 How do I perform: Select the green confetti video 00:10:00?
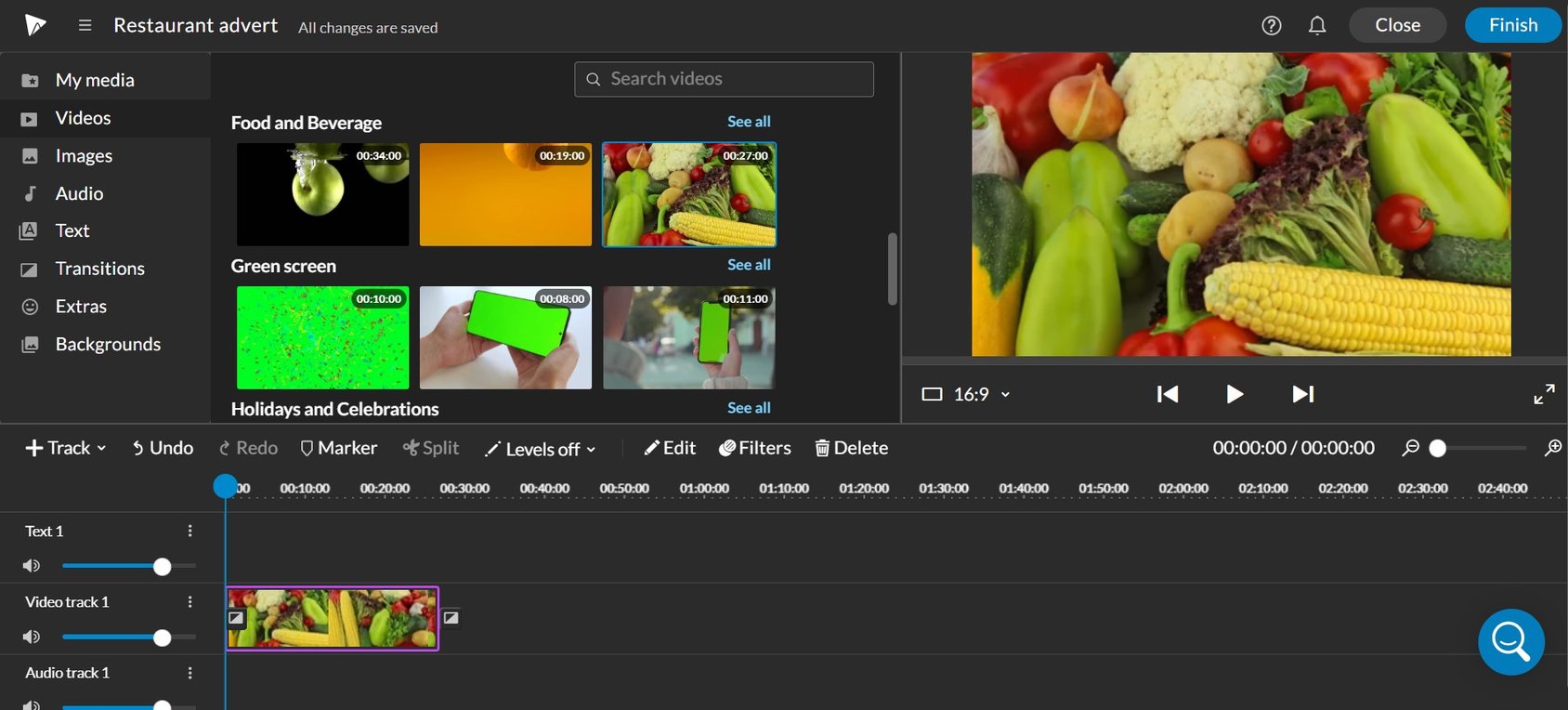[322, 337]
